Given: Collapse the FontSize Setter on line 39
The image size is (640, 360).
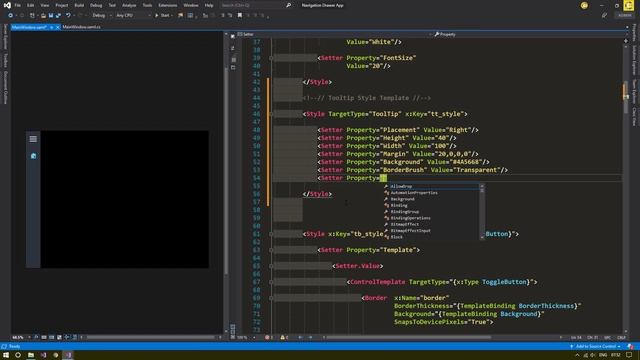Looking at the screenshot, I should [x=271, y=58].
